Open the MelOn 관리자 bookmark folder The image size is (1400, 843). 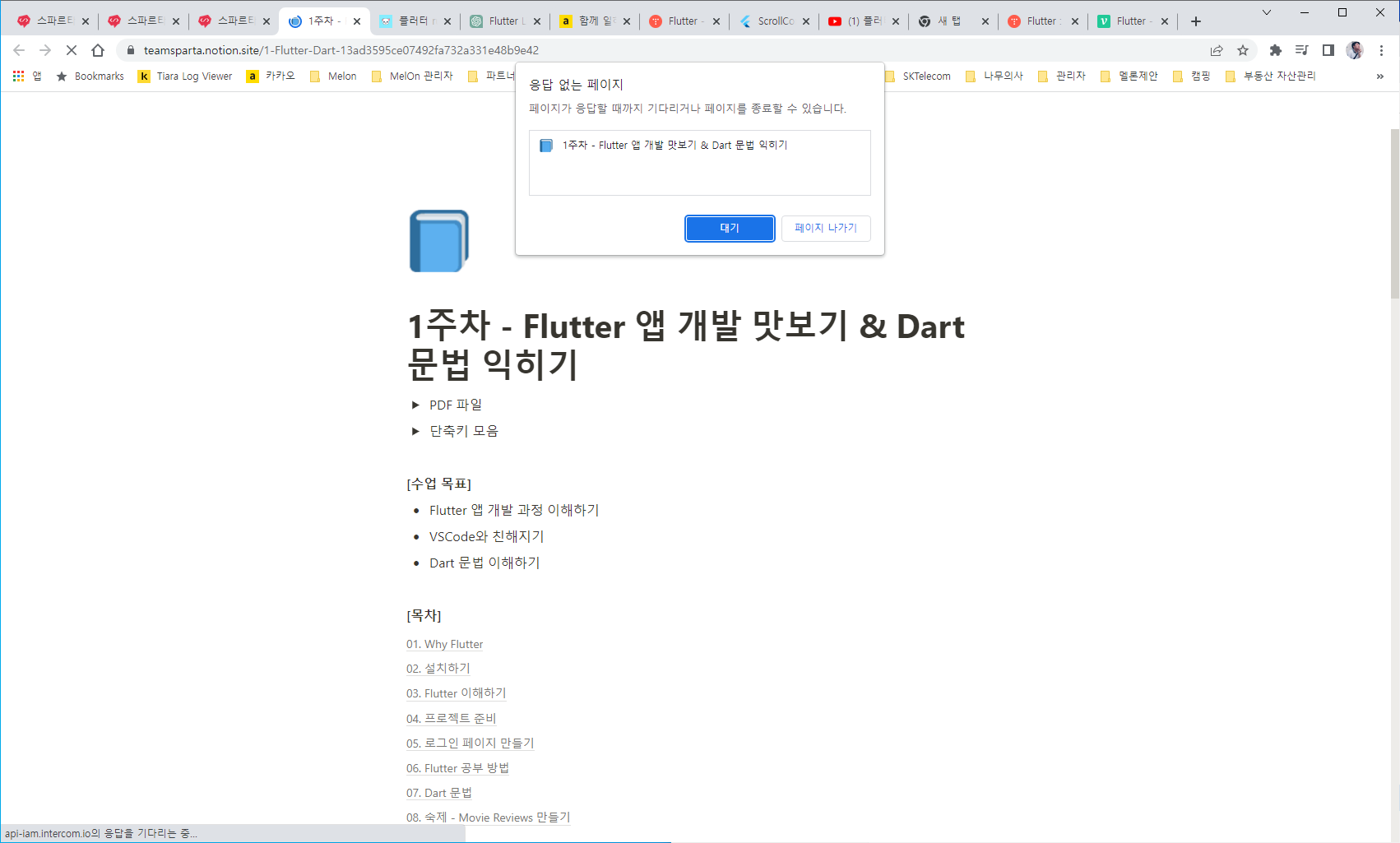(412, 76)
